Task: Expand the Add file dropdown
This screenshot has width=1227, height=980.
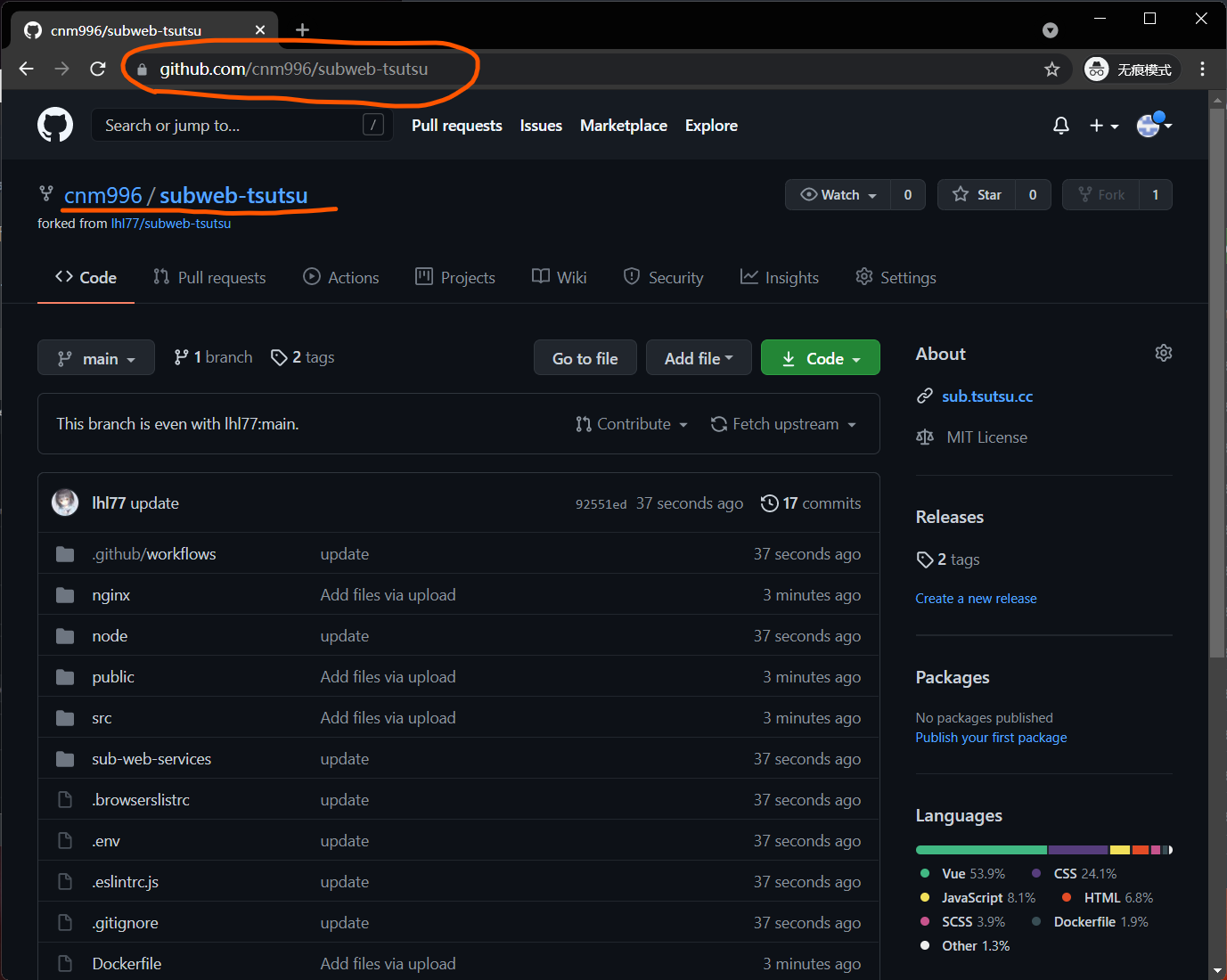Action: coord(699,358)
